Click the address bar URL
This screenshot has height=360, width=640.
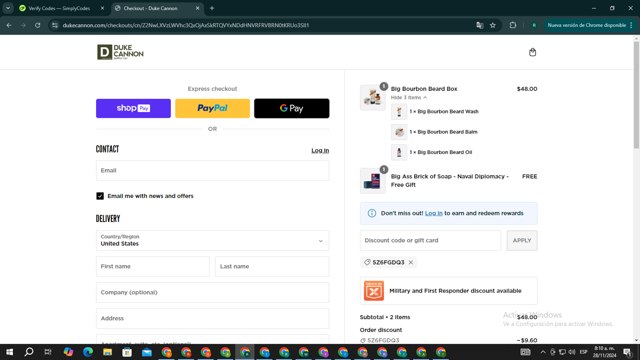(x=186, y=25)
